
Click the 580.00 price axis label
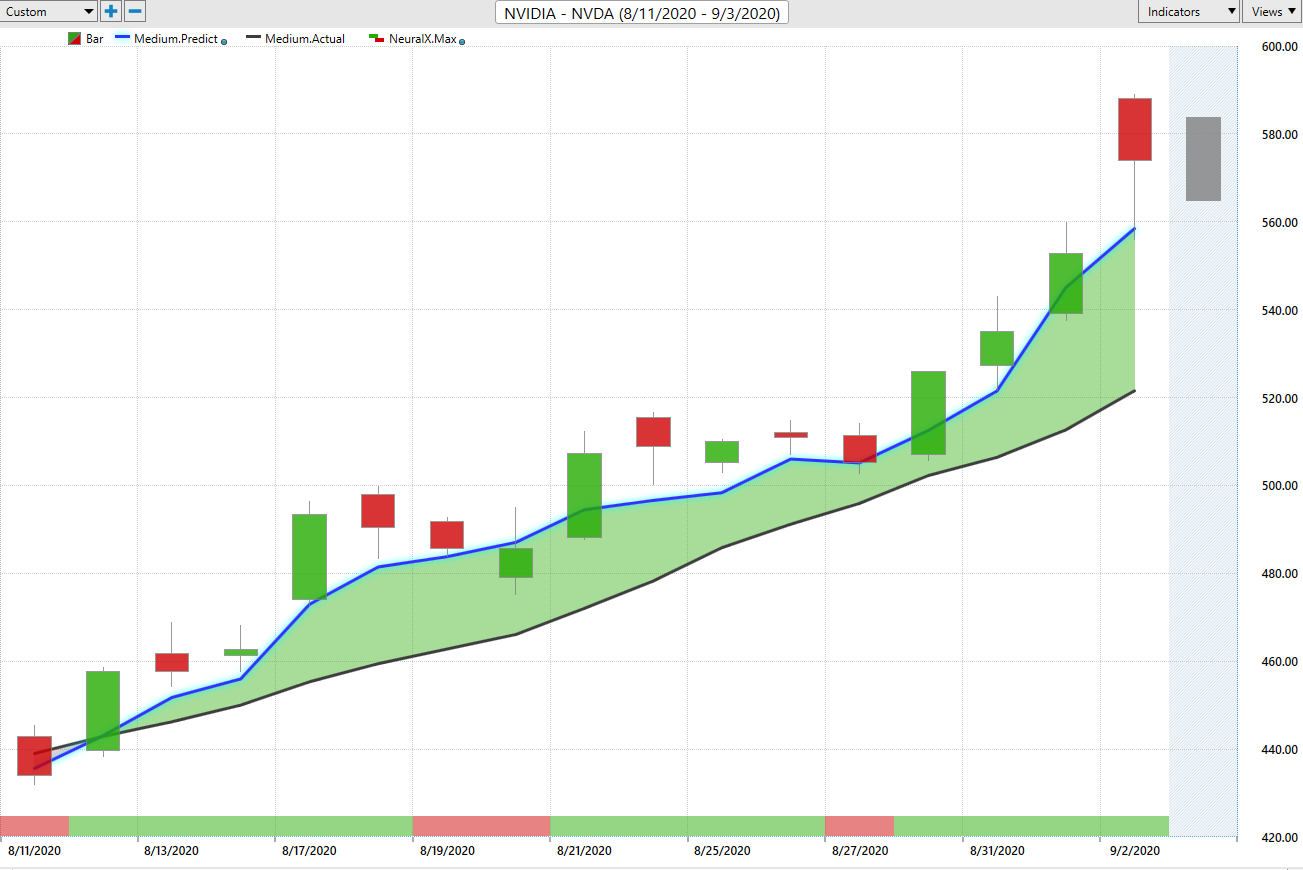pyautogui.click(x=1278, y=135)
